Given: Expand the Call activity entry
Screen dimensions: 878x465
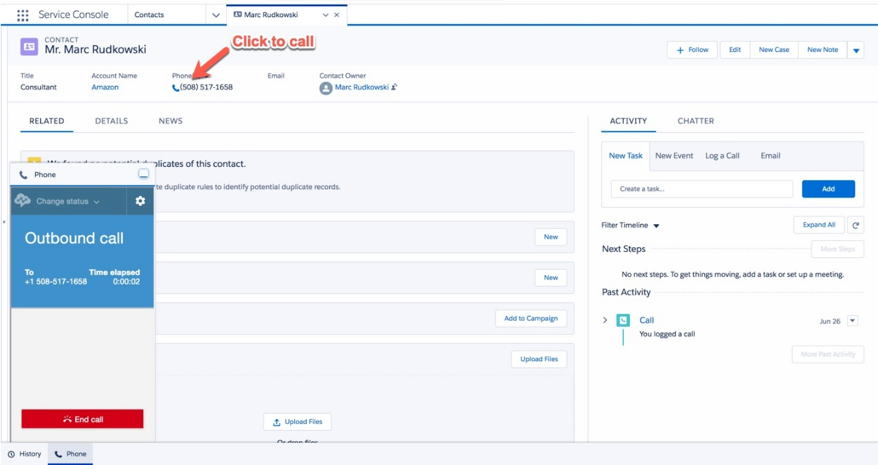Looking at the screenshot, I should coord(605,320).
